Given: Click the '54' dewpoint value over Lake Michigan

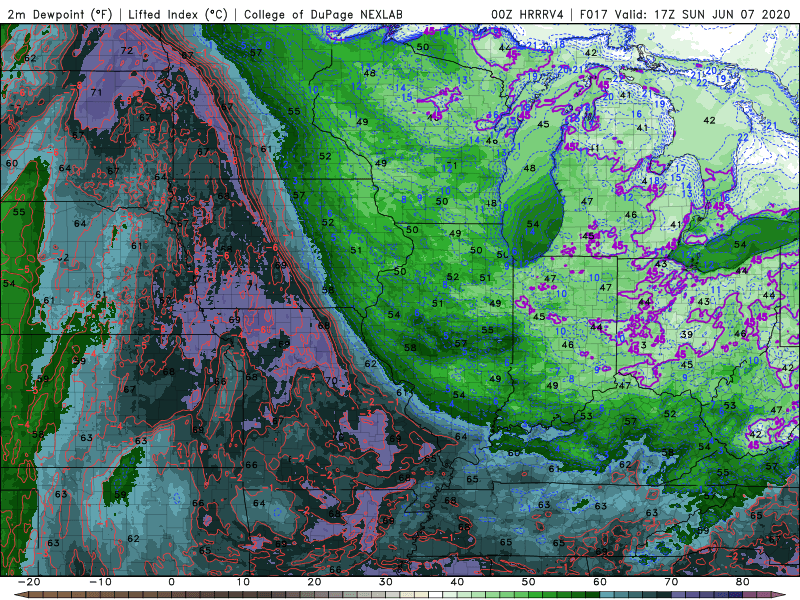Looking at the screenshot, I should point(533,223).
